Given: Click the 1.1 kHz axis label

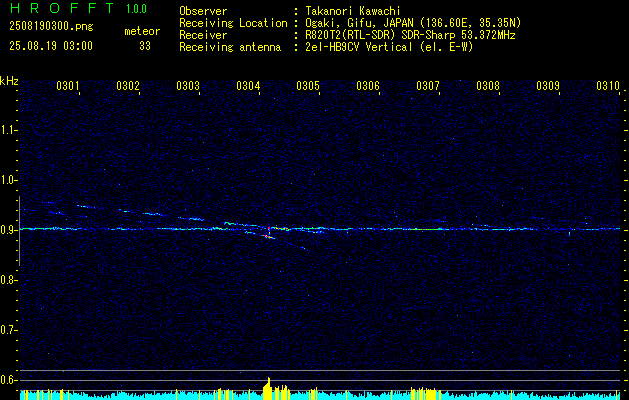Looking at the screenshot, I should coord(8,130).
